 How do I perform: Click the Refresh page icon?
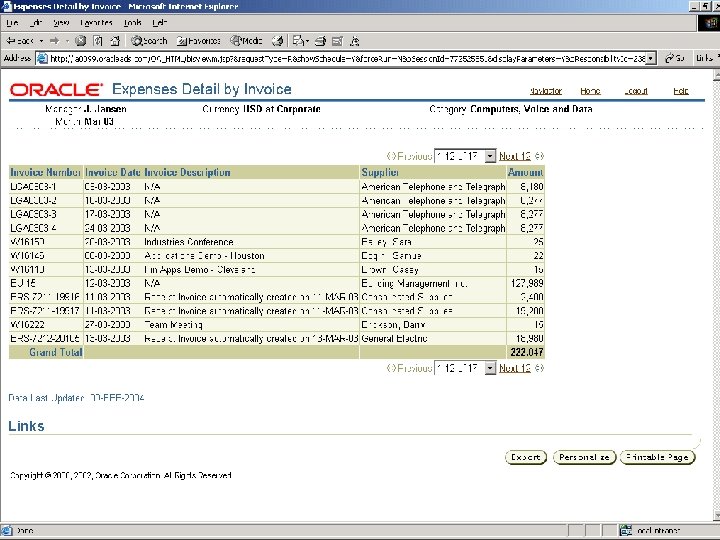click(98, 41)
